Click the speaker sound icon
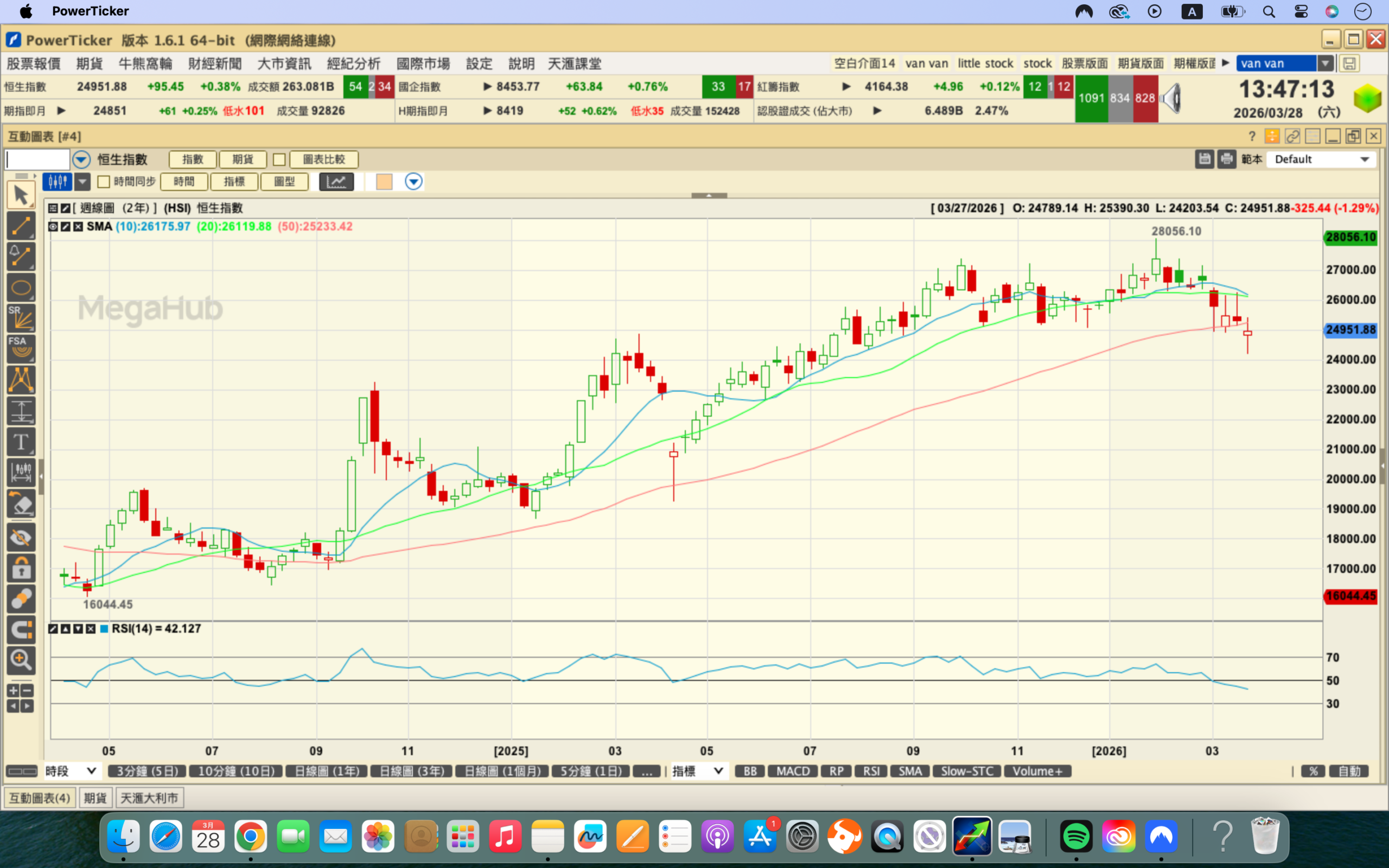1389x868 pixels. point(1171,98)
